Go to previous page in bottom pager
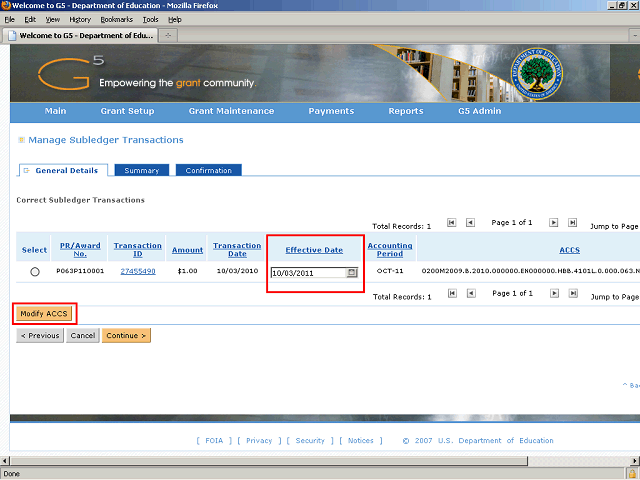The image size is (640, 480). pos(471,293)
